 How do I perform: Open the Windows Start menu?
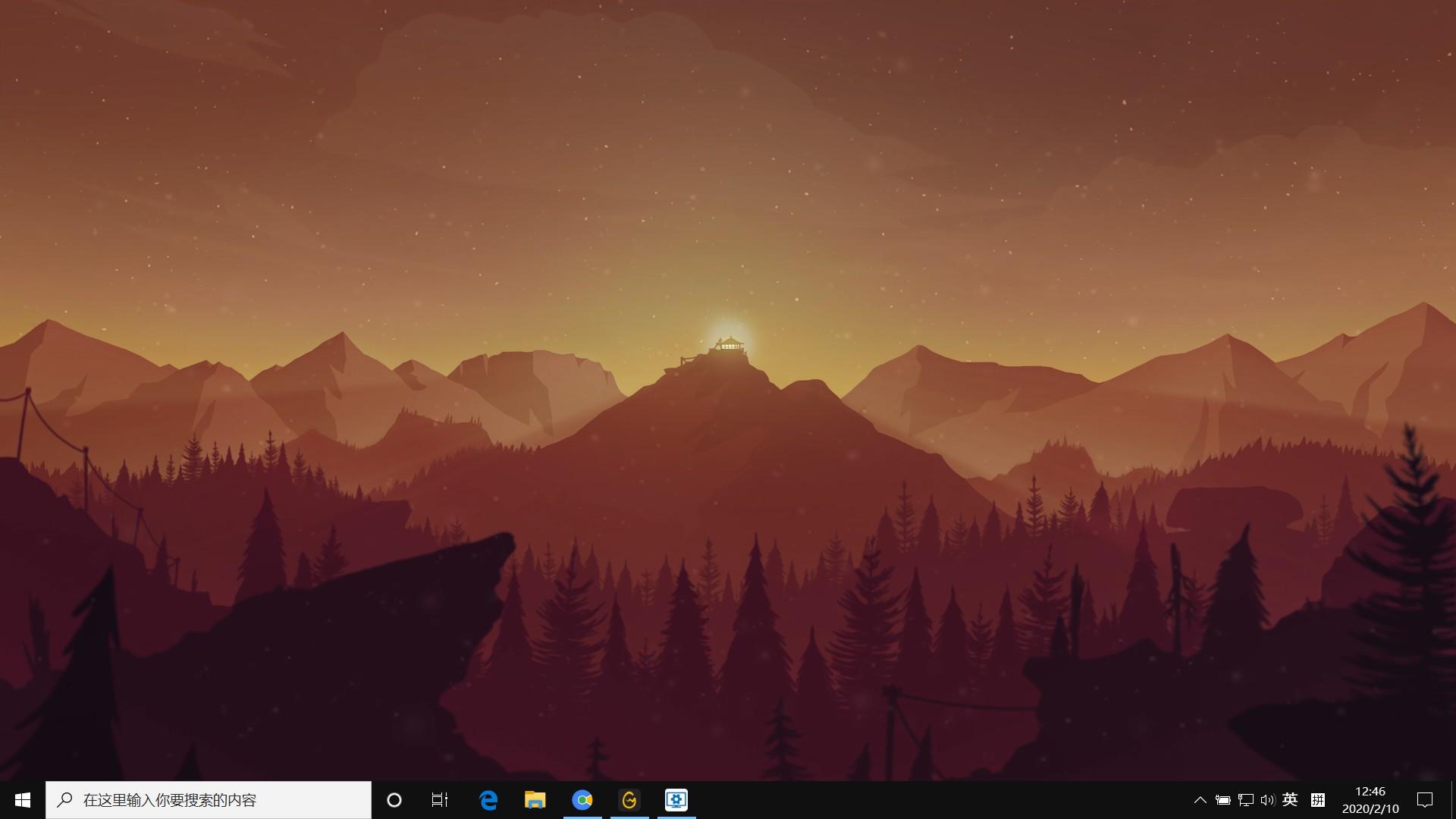[23, 800]
